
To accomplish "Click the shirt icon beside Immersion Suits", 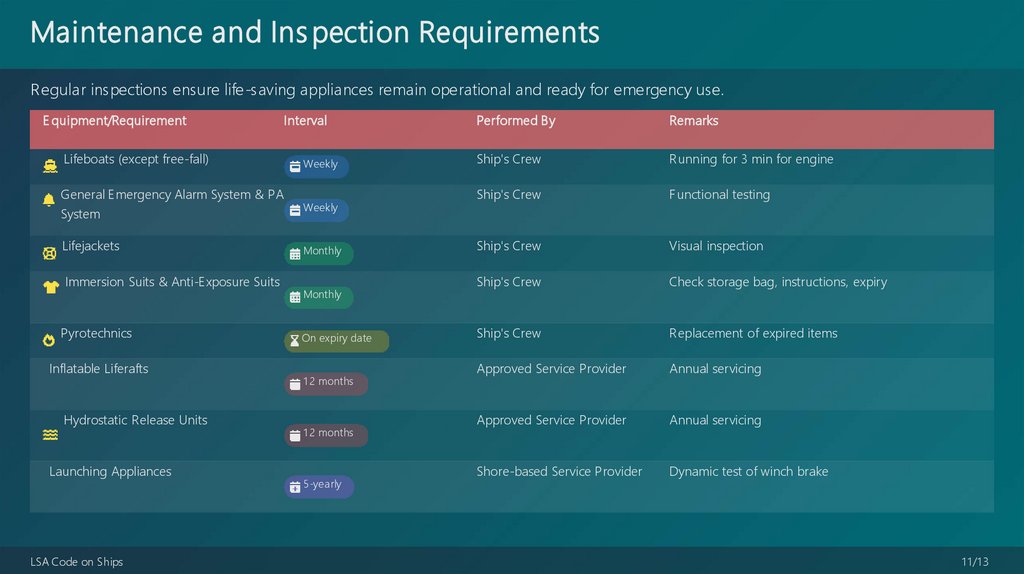I will [51, 288].
